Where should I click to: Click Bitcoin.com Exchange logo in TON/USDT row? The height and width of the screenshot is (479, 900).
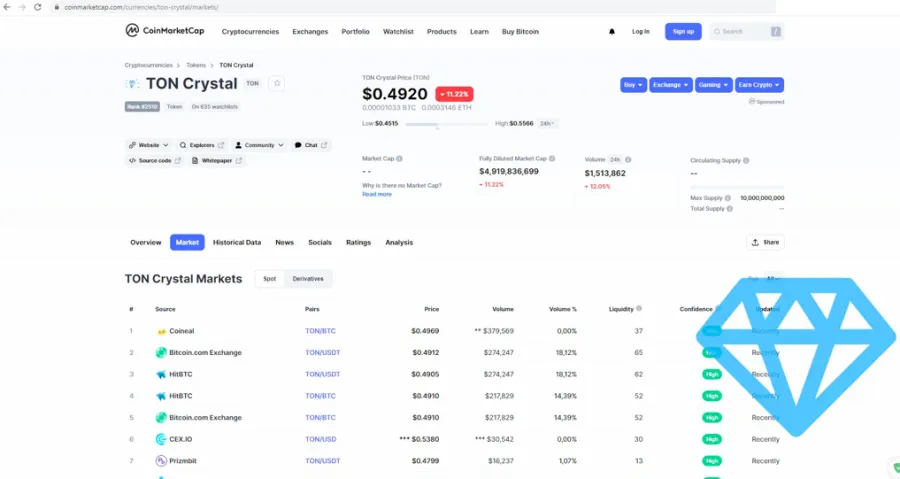tap(161, 352)
